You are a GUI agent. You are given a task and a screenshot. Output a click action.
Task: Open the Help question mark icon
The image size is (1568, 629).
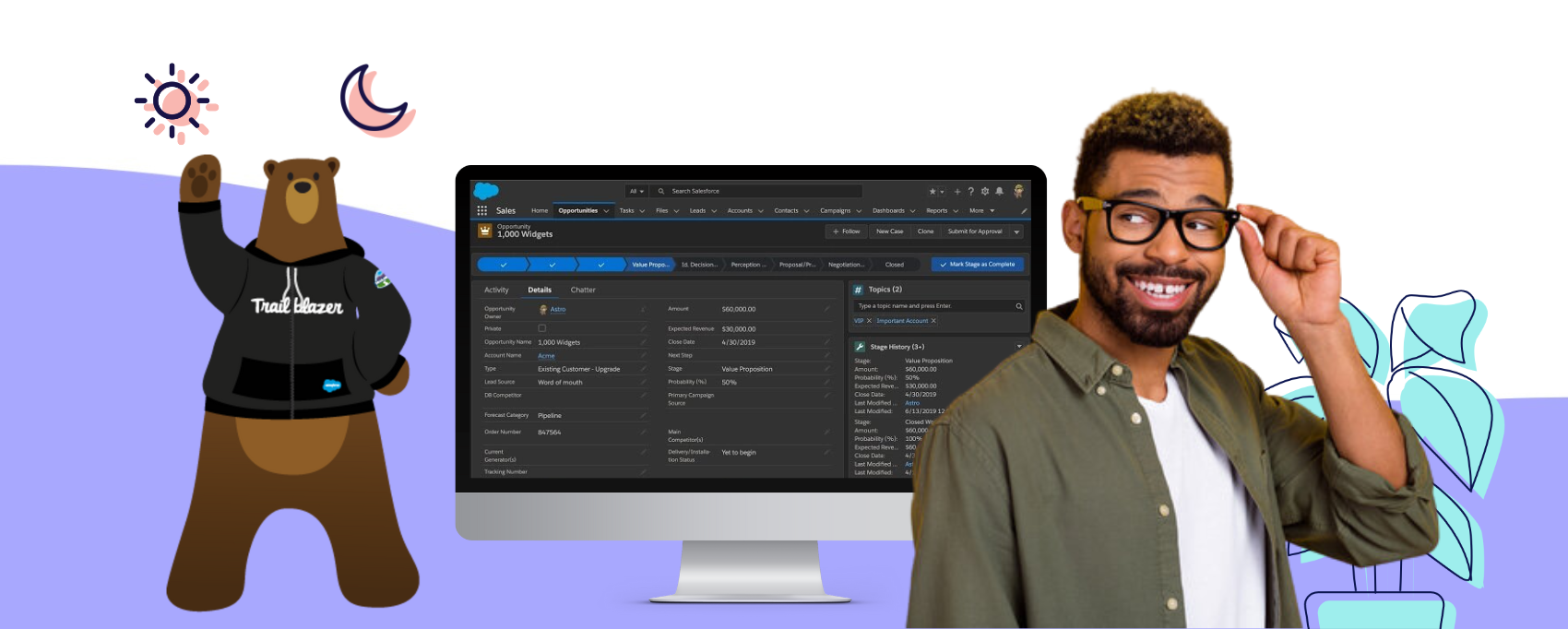[971, 192]
